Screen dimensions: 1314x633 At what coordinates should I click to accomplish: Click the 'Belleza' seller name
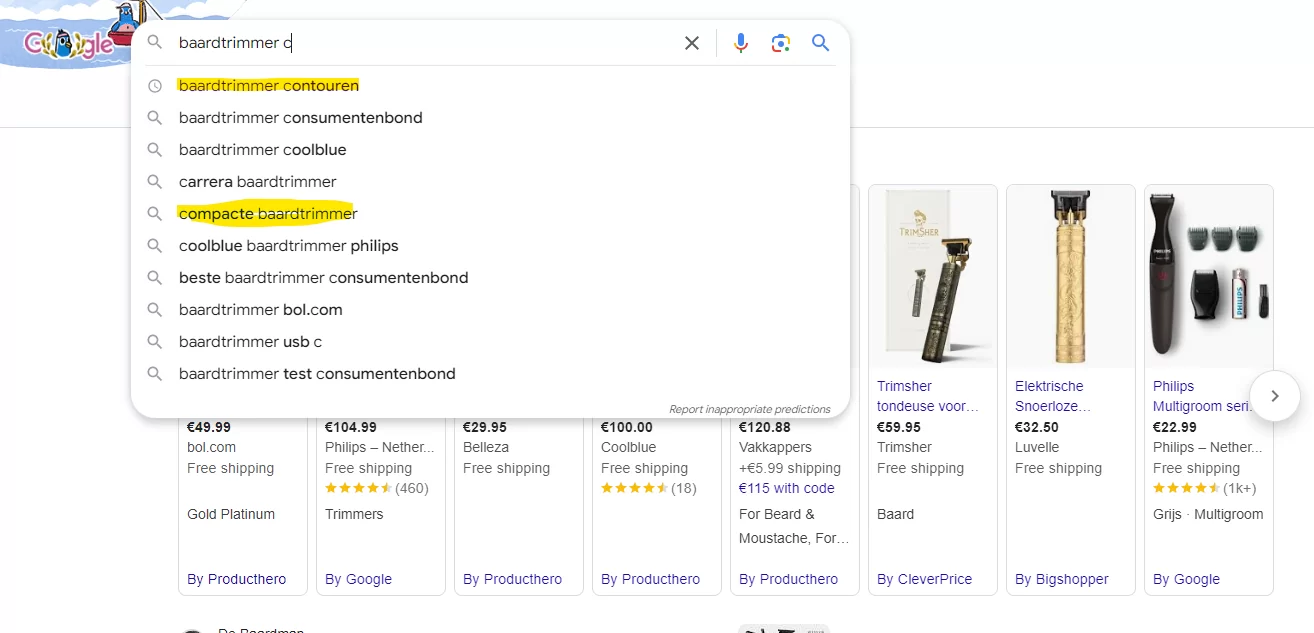point(486,447)
